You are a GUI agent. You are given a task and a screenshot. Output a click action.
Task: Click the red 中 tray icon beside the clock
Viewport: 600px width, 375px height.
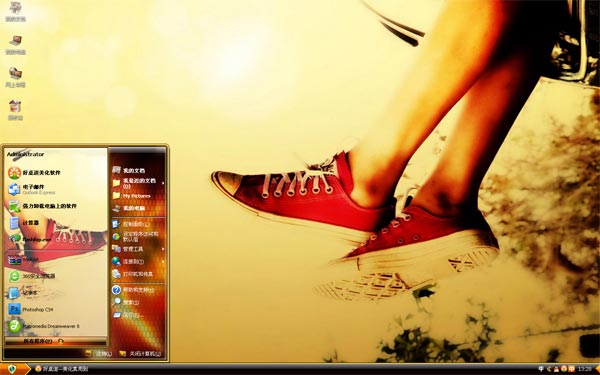click(x=572, y=369)
